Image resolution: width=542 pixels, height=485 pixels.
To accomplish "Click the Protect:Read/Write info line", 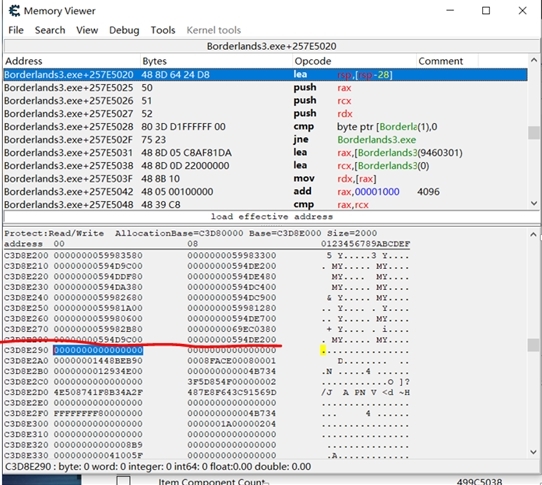I will [x=191, y=233].
